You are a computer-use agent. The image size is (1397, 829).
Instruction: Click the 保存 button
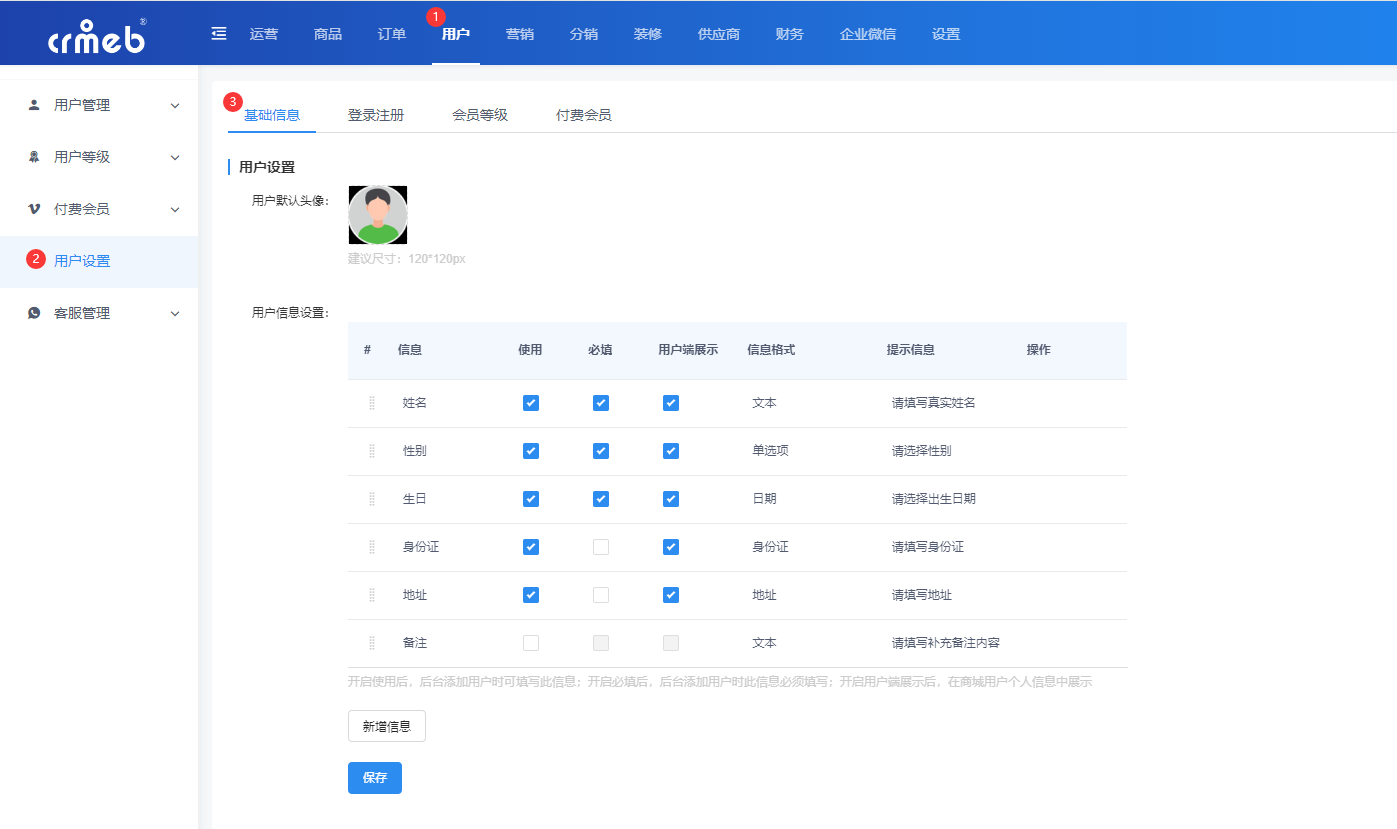tap(374, 777)
